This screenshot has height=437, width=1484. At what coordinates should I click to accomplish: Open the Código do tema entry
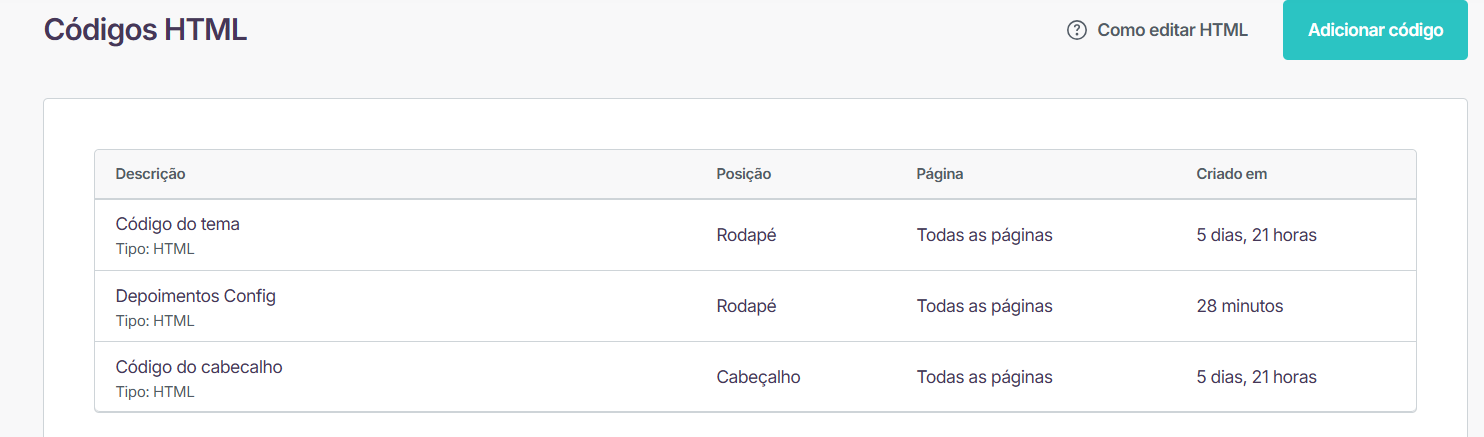pyautogui.click(x=178, y=224)
